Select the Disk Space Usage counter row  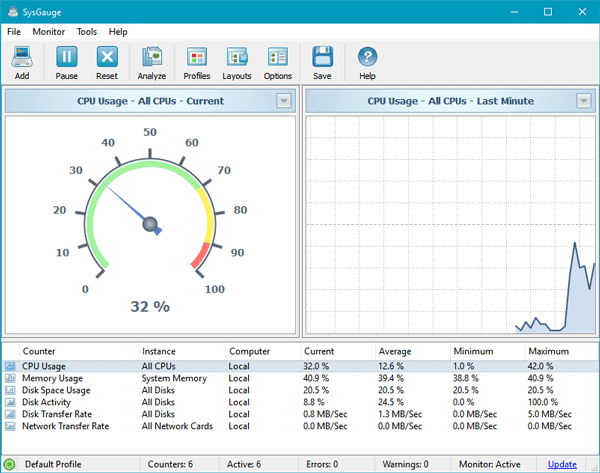click(300, 390)
